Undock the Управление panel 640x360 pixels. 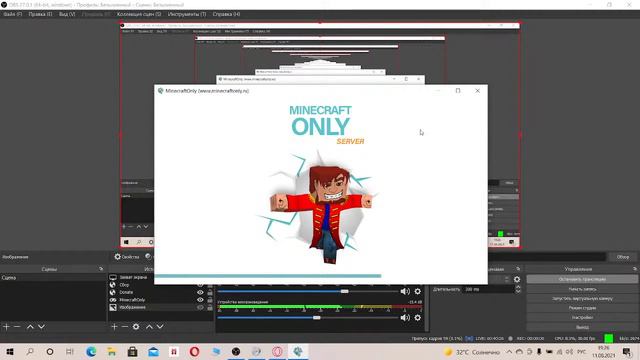635,269
